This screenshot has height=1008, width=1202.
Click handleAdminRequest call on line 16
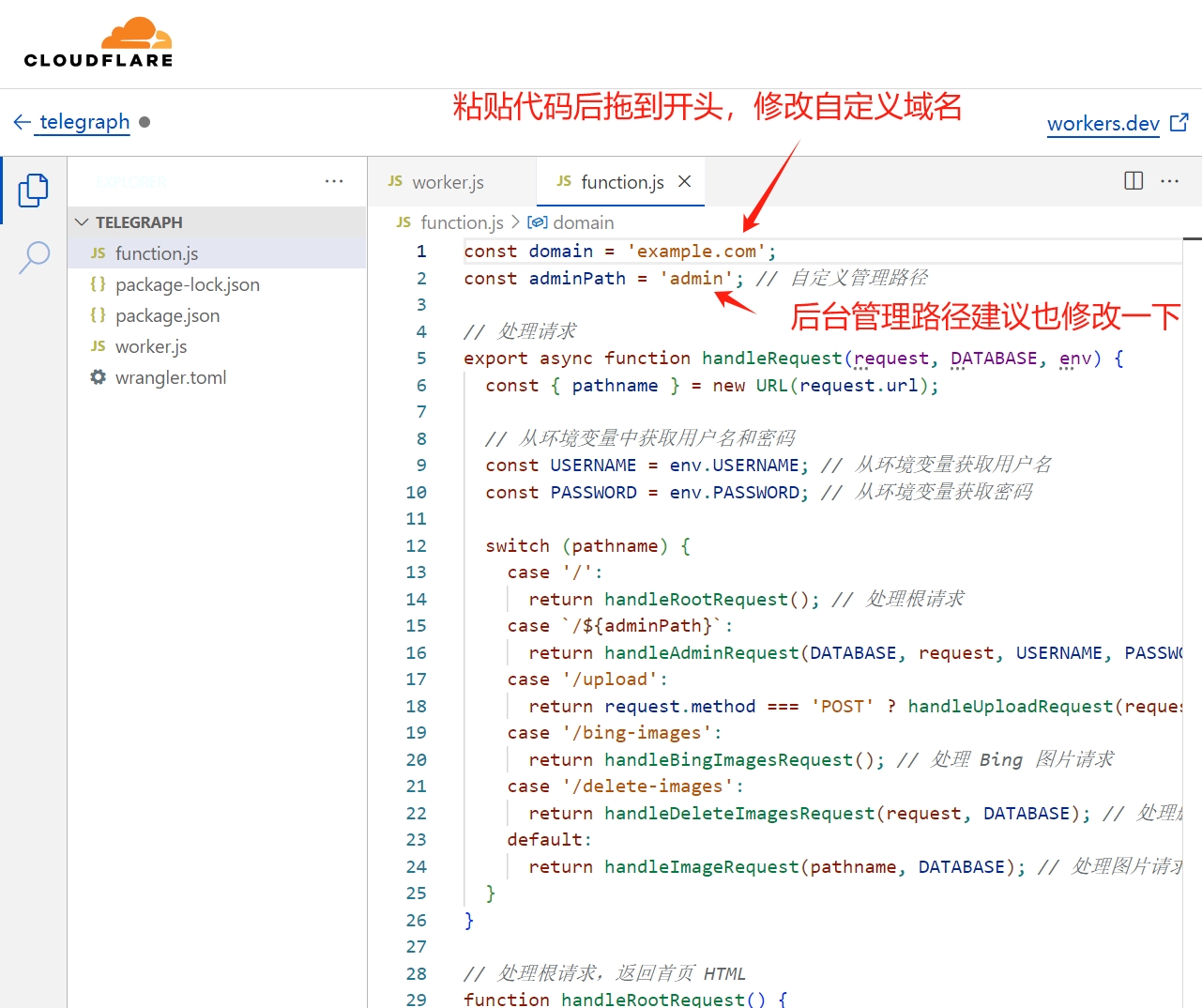[702, 653]
